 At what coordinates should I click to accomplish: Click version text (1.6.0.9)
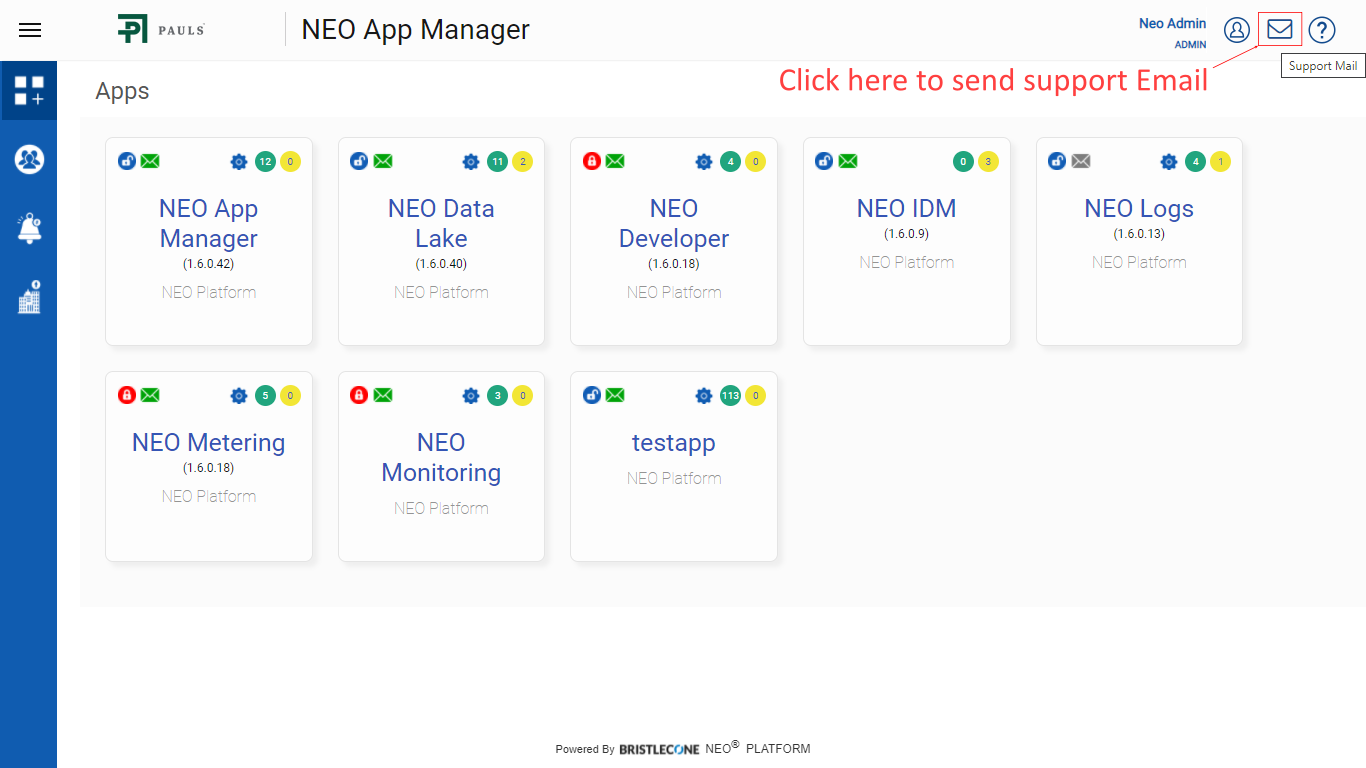(907, 234)
